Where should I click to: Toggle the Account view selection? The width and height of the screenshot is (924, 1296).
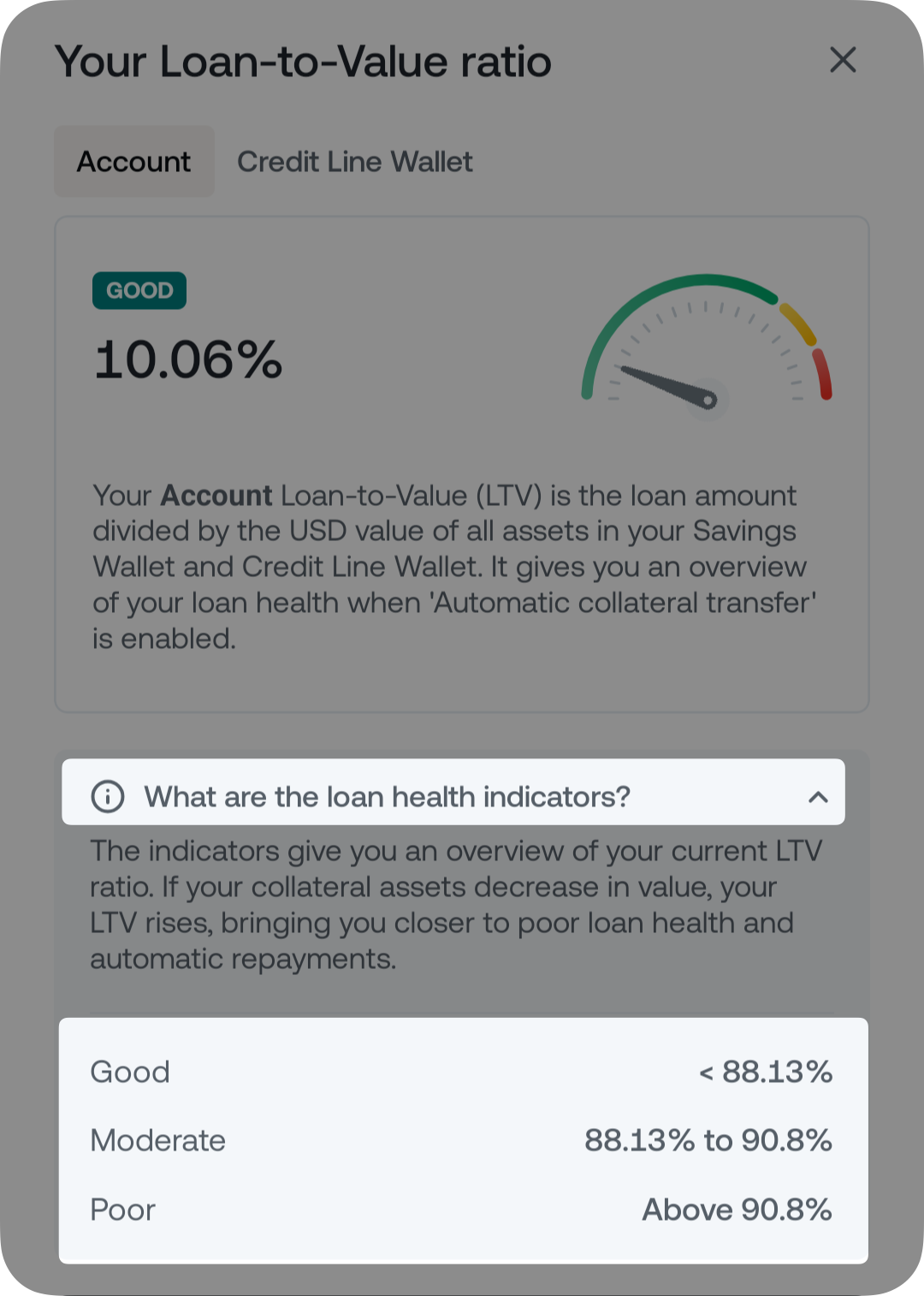[133, 161]
